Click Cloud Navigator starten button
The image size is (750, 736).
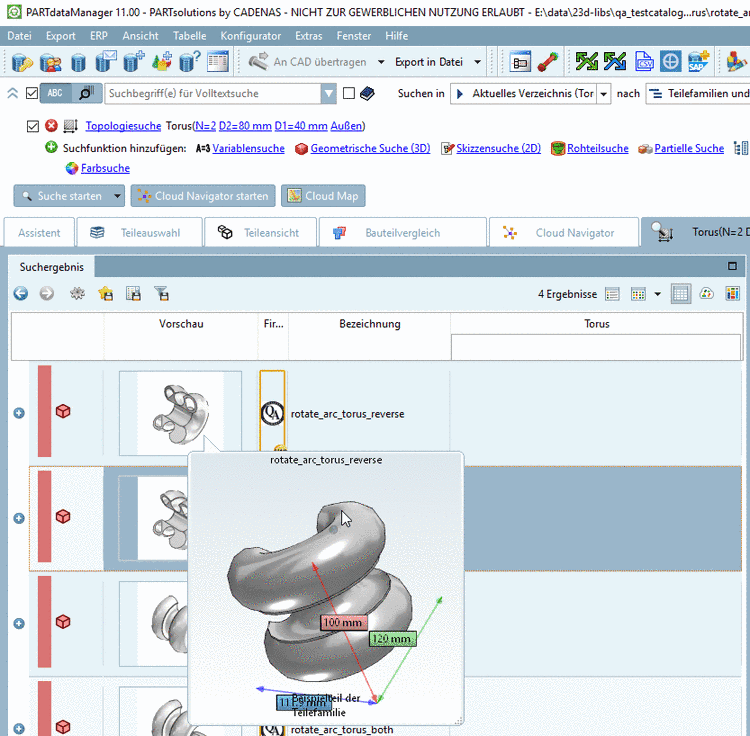[x=203, y=196]
